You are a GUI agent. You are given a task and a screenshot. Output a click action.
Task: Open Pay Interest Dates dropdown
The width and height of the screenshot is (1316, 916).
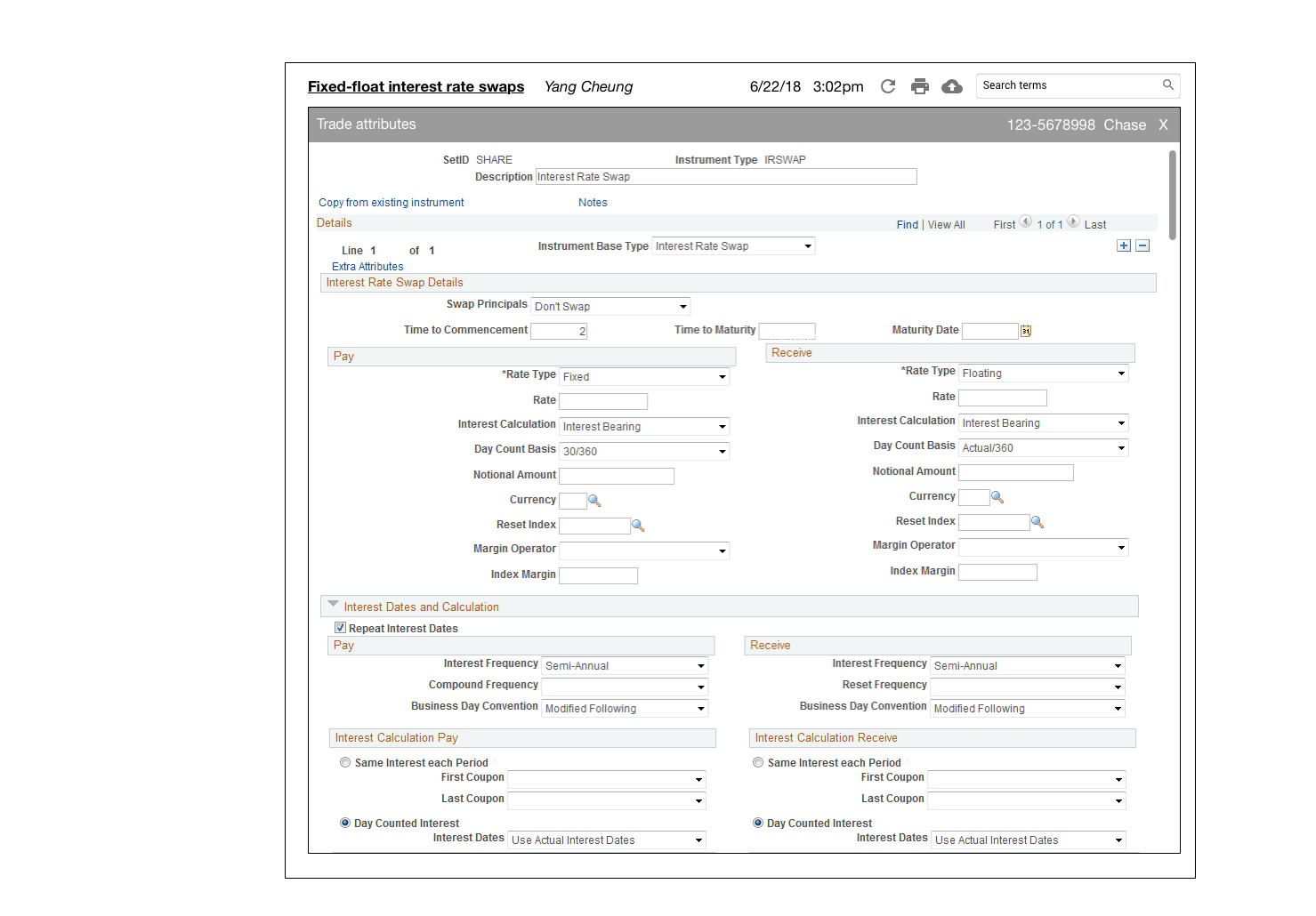[607, 840]
